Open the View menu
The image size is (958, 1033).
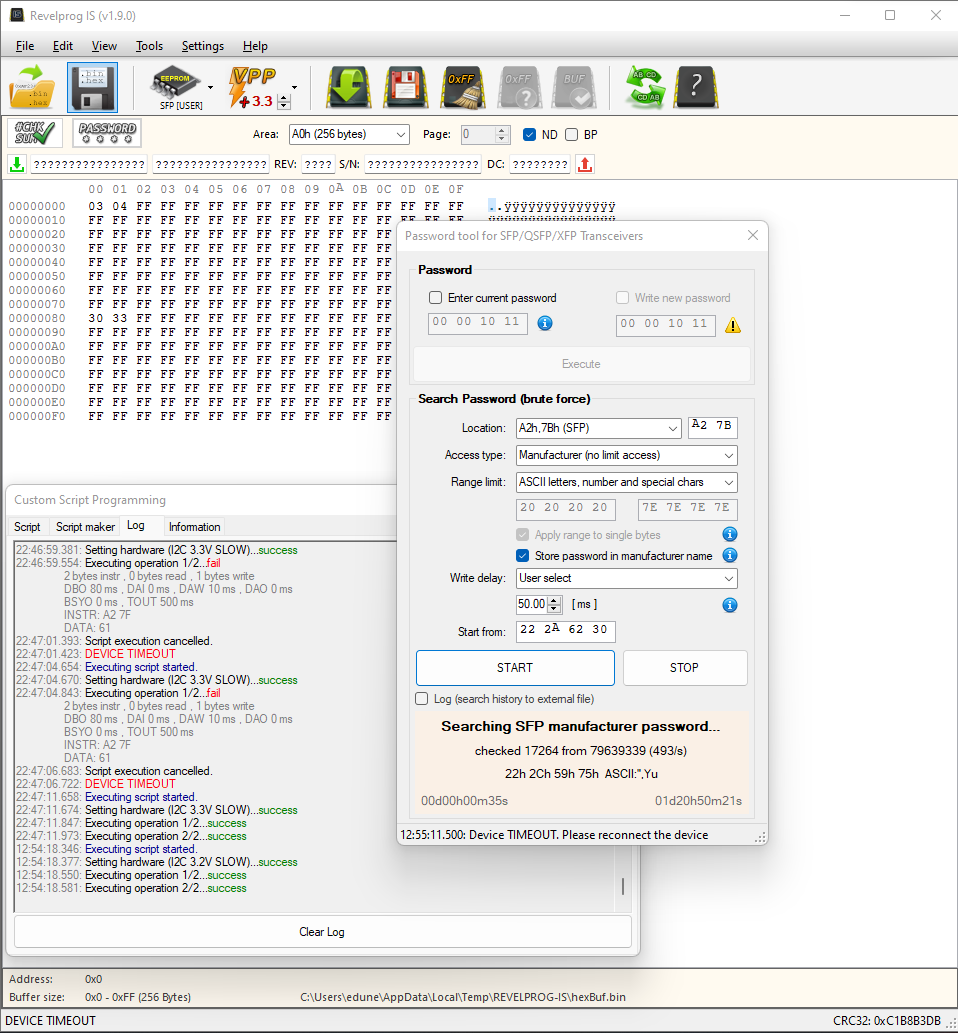tap(104, 46)
